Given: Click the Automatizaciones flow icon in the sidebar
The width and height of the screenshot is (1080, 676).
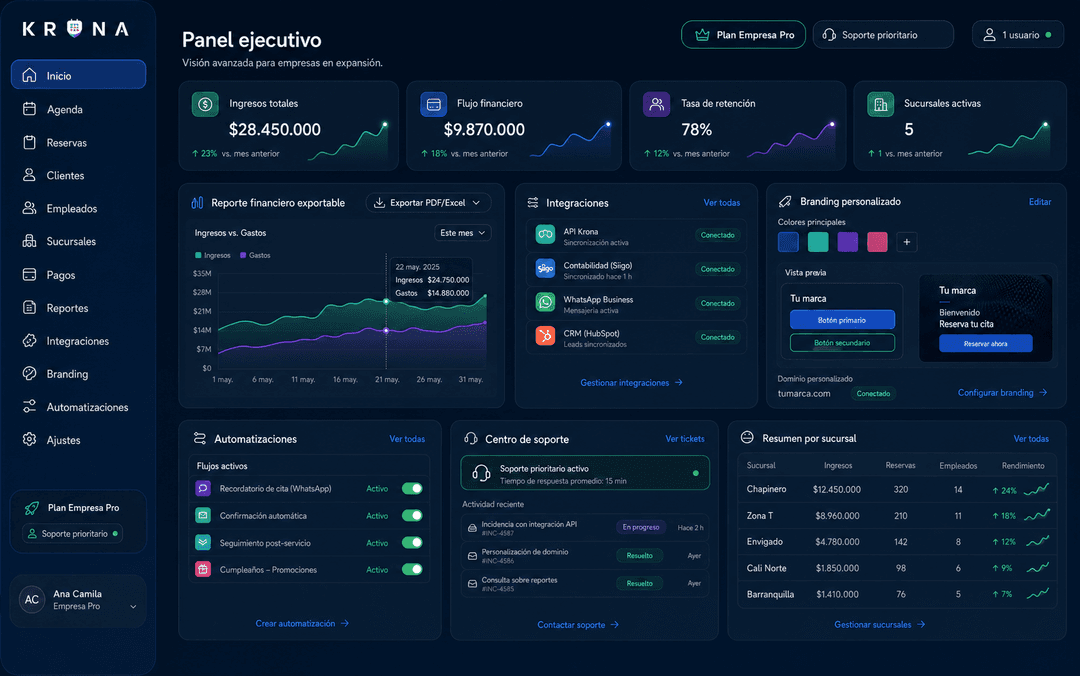Looking at the screenshot, I should tap(29, 407).
